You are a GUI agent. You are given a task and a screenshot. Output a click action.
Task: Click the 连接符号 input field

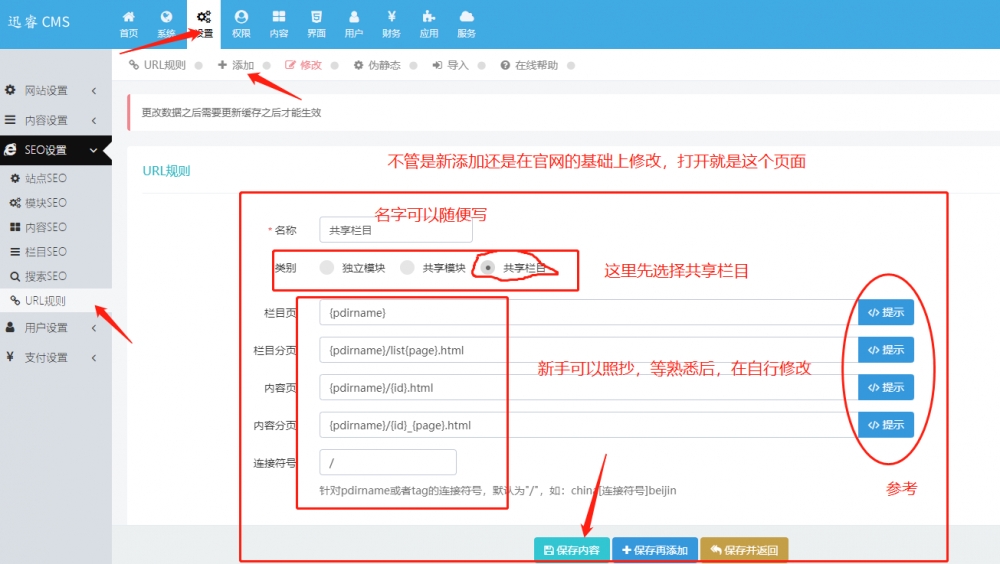point(388,463)
